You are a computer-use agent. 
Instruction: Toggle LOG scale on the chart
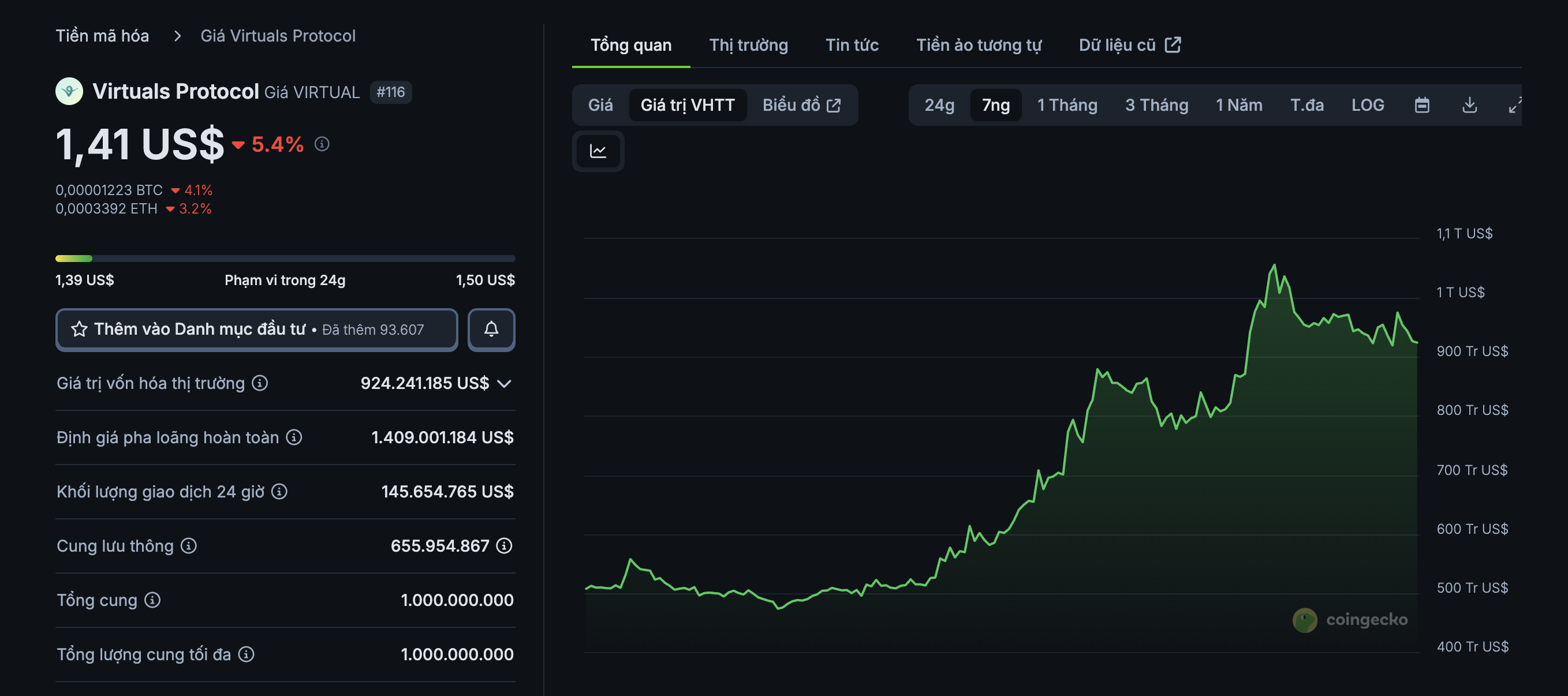click(1367, 105)
